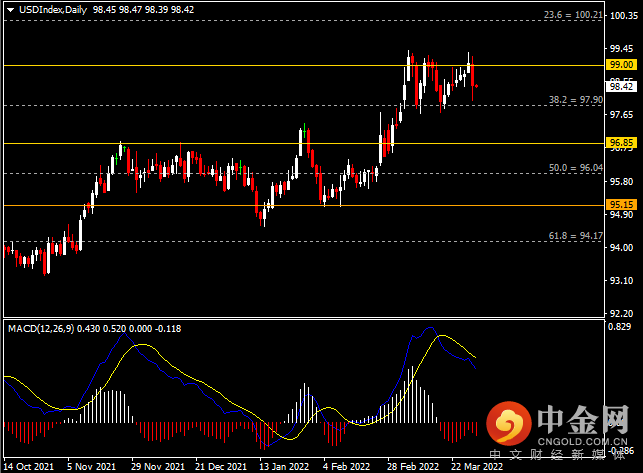Open the CNGOLD.COM.CN watermark link

[582, 442]
